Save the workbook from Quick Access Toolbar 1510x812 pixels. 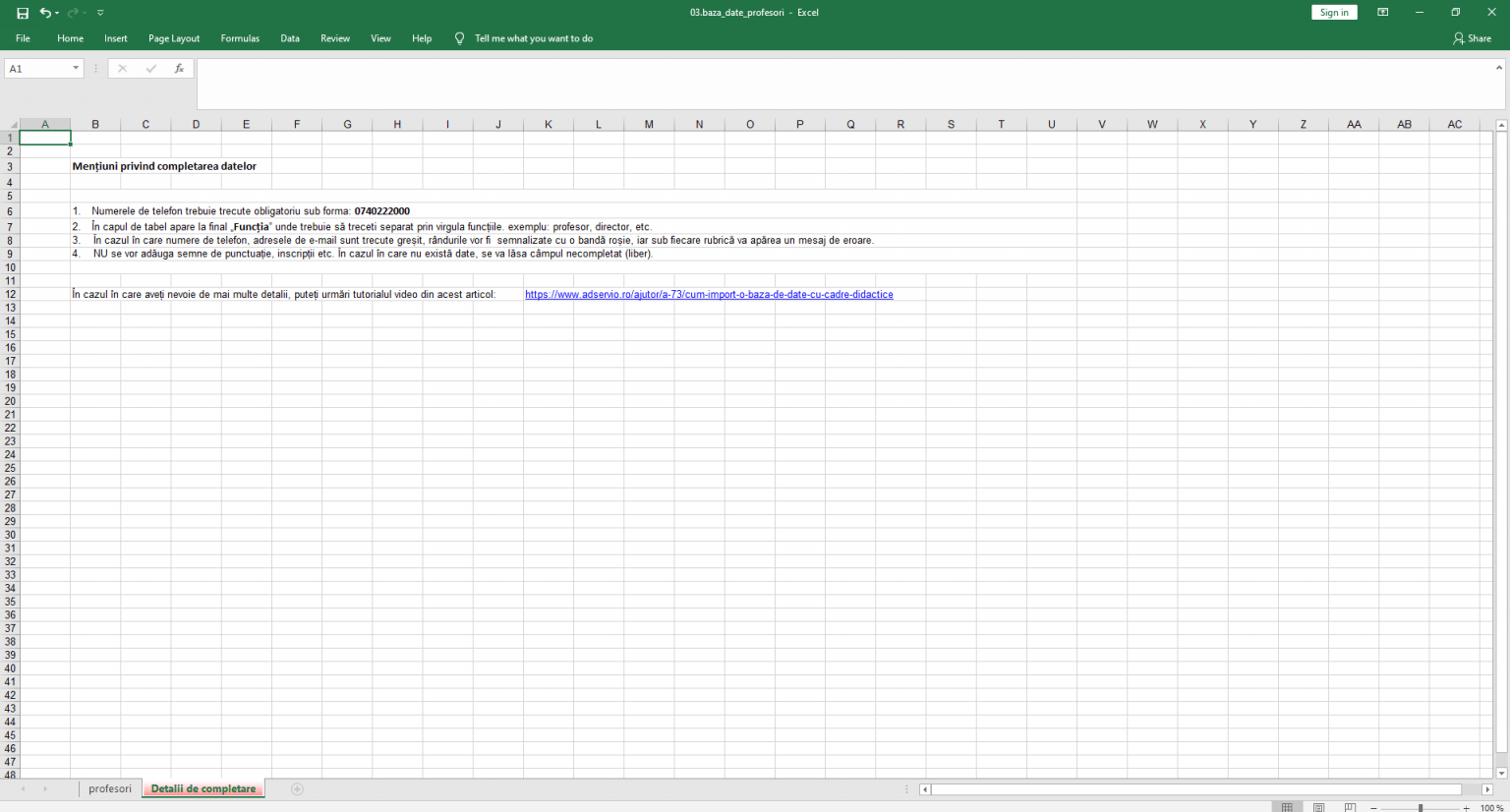point(22,12)
